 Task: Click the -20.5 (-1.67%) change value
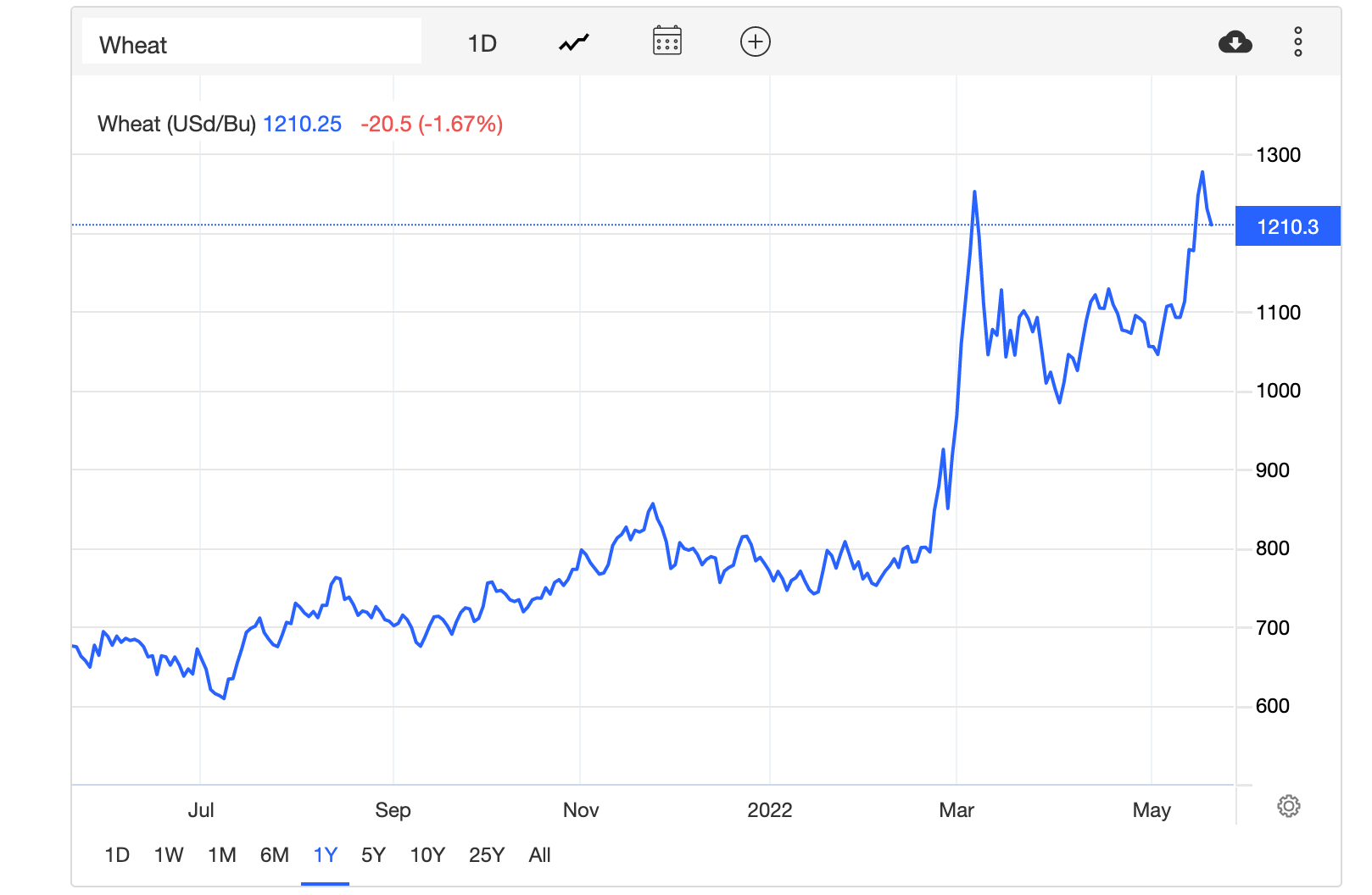tap(432, 124)
